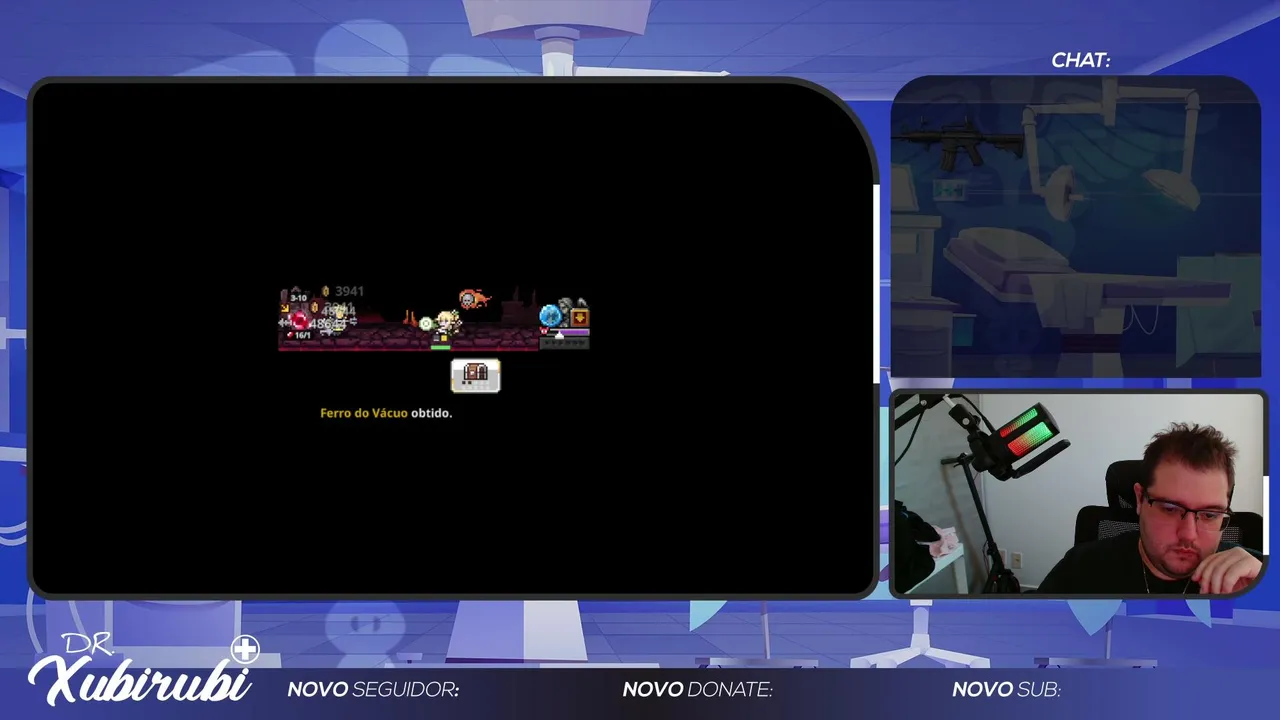Click the "3-10" stage indicator
This screenshot has height=720, width=1280.
point(298,298)
